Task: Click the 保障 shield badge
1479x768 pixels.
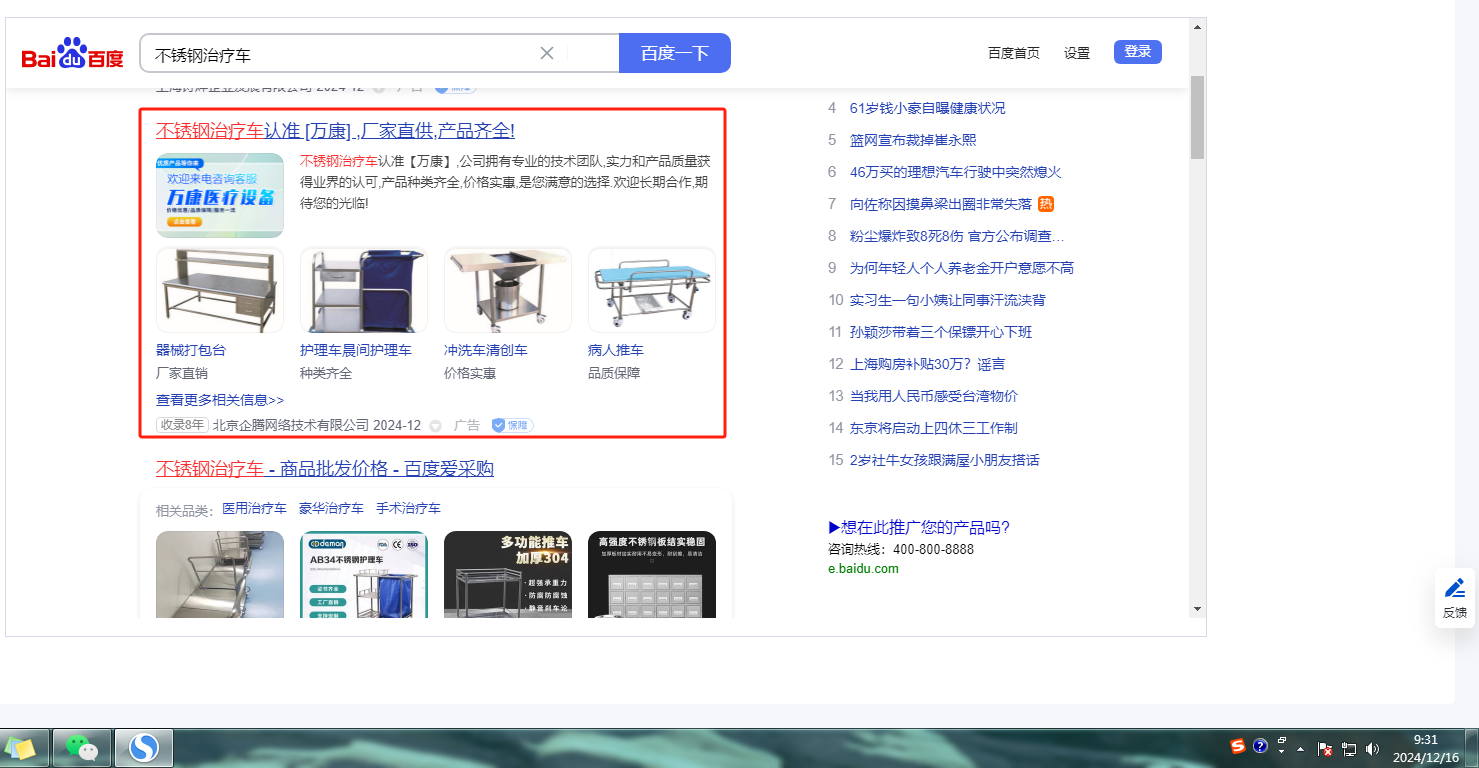Action: (512, 426)
